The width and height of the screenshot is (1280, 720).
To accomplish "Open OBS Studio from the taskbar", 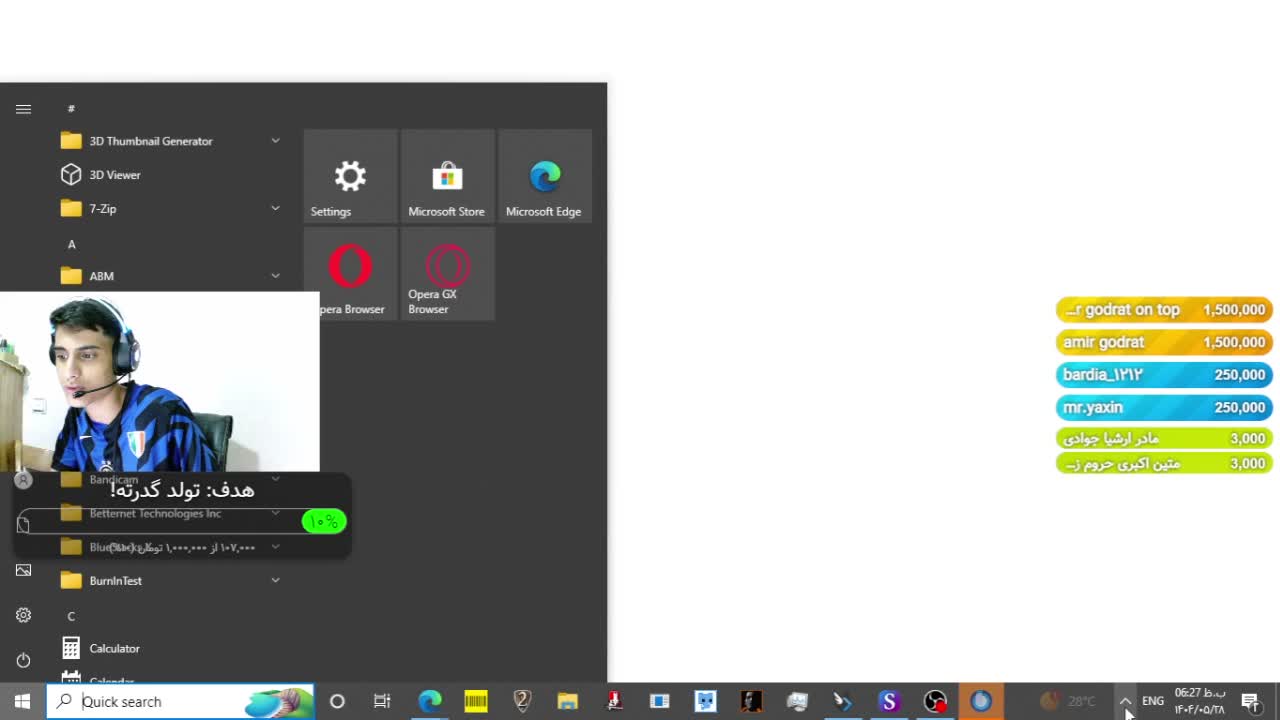I will 935,701.
